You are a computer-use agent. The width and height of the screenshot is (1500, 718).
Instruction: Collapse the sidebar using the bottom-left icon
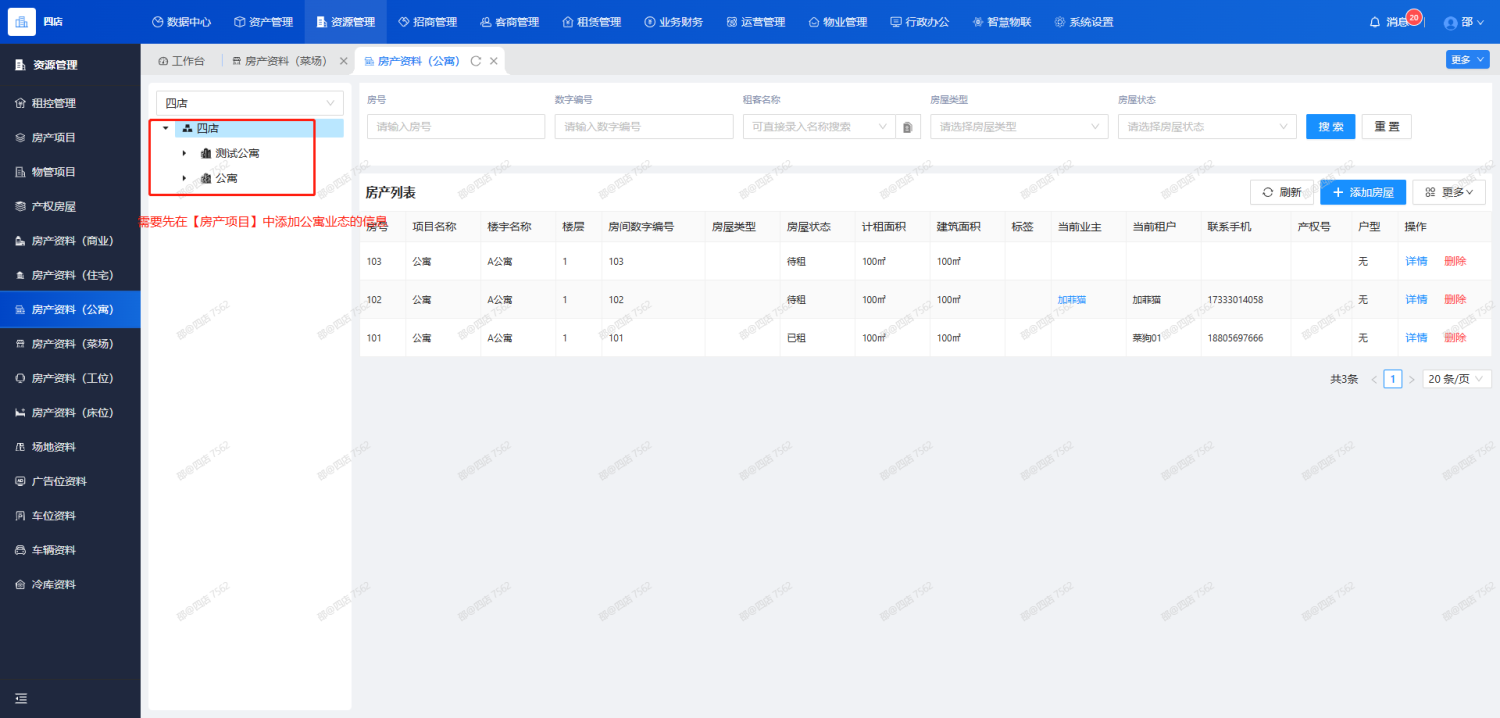(21, 698)
